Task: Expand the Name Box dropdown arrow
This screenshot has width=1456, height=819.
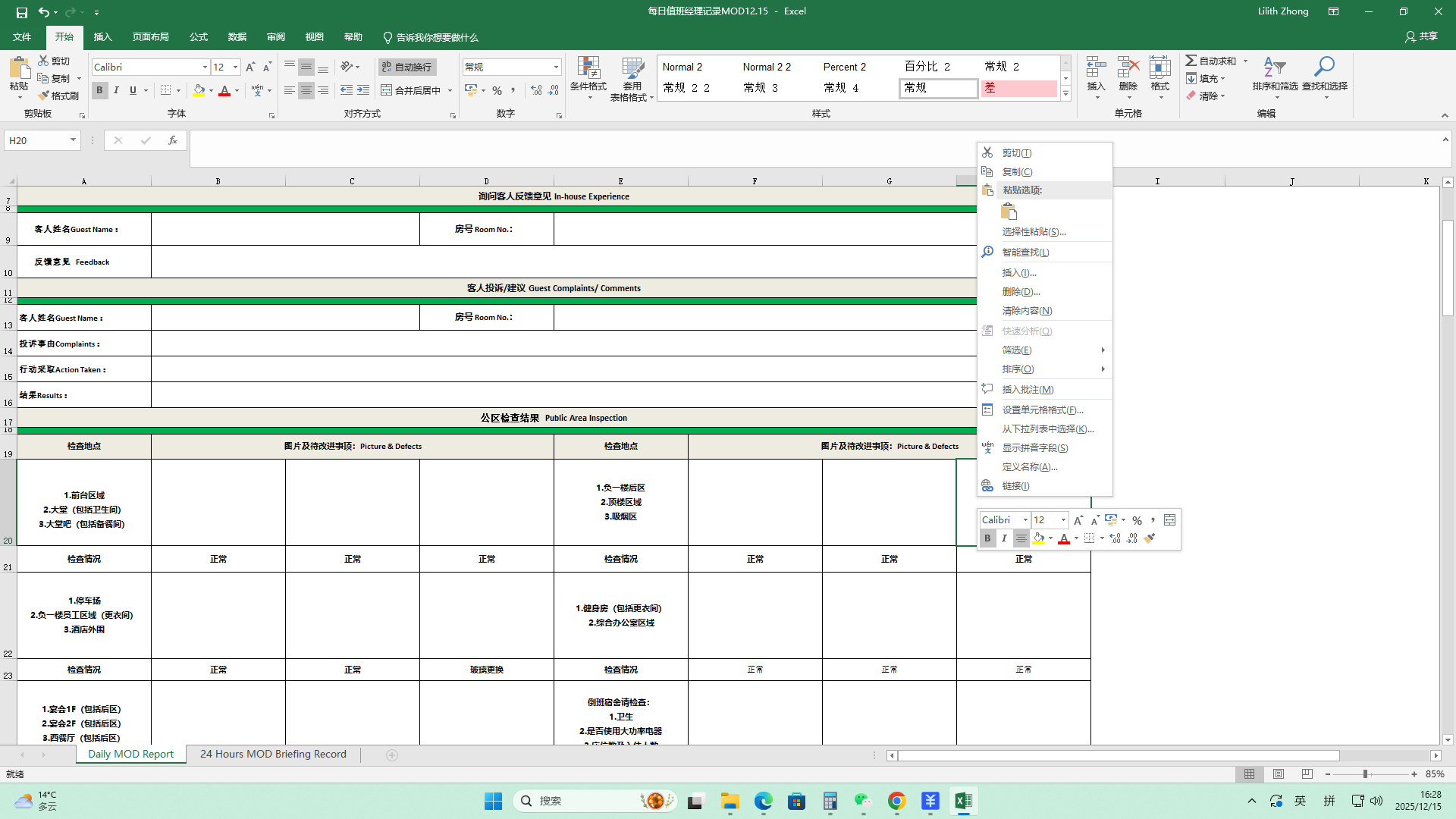Action: (x=73, y=140)
